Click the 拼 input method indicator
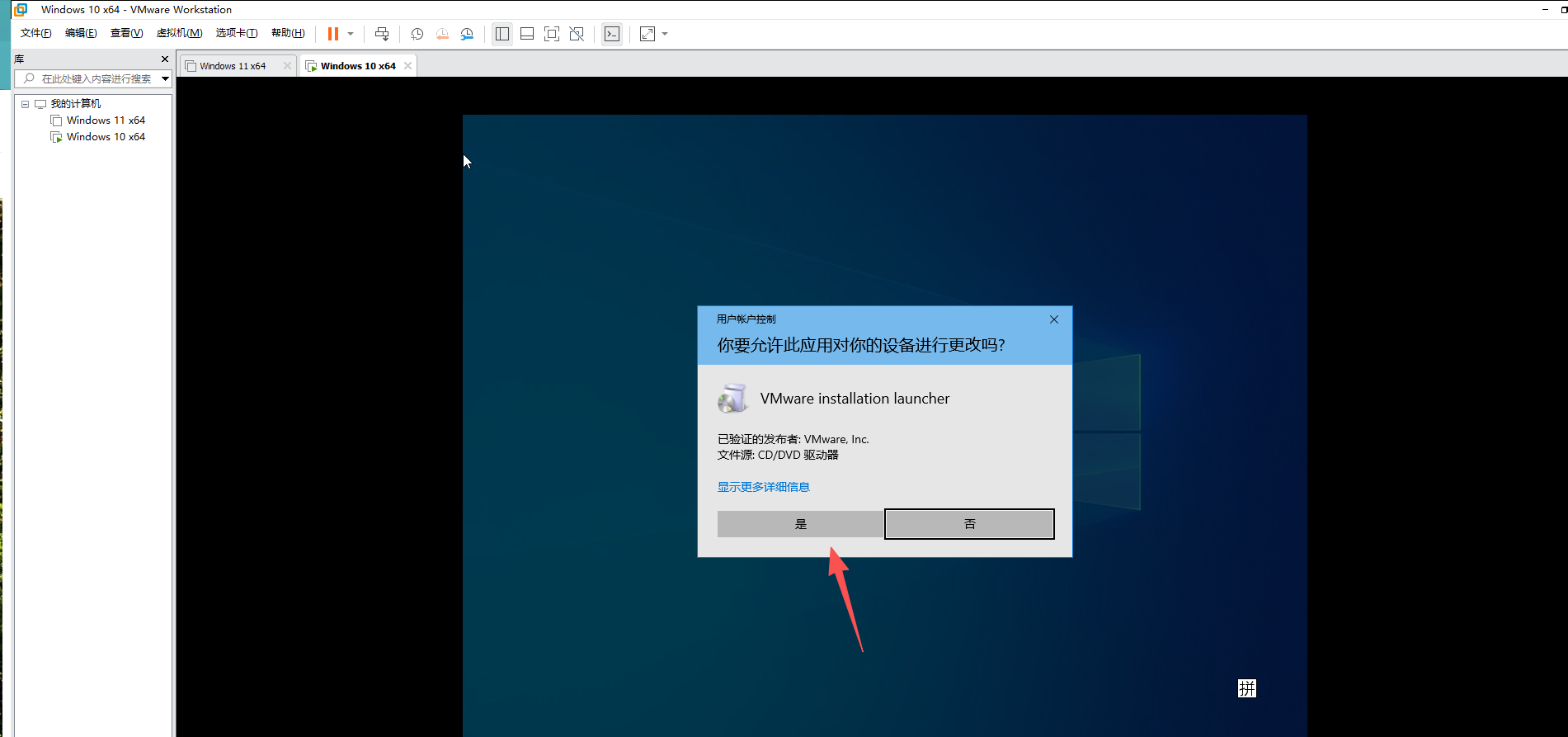 [1247, 688]
